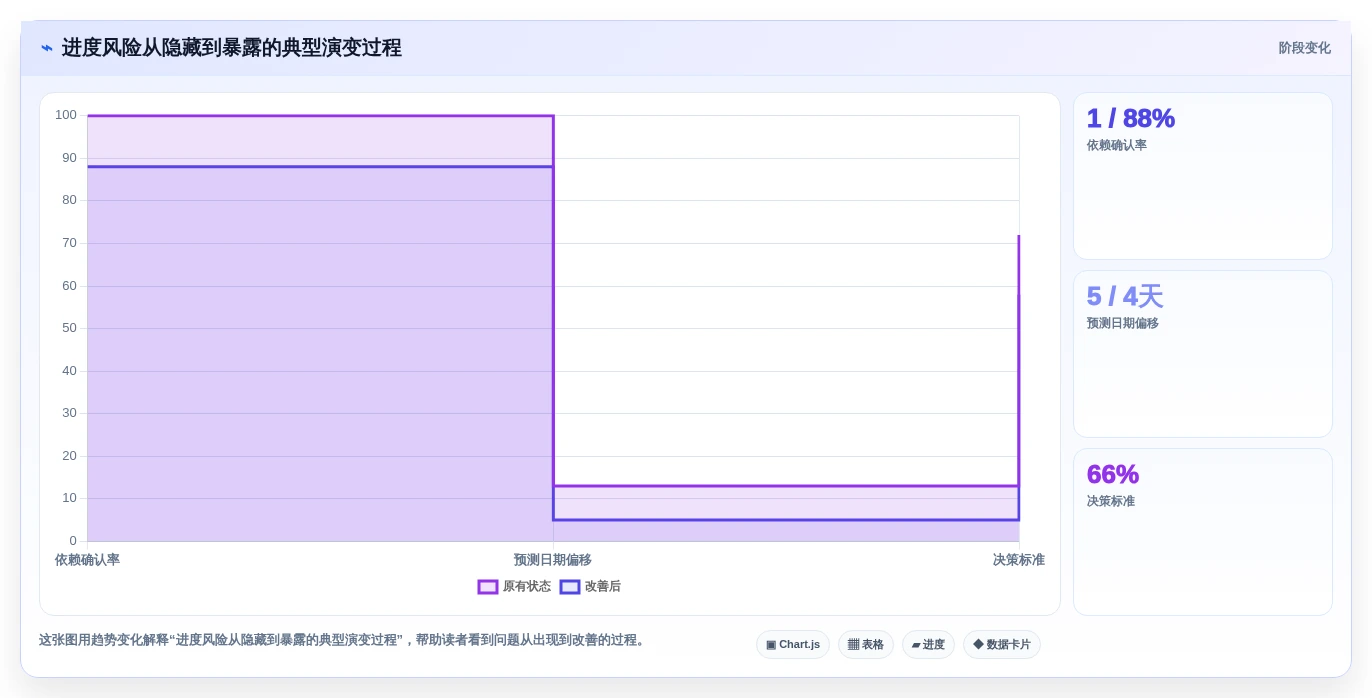This screenshot has height=698, width=1372.
Task: Open the 1 / 88% 依赖确认率 card
Action: click(x=1203, y=176)
